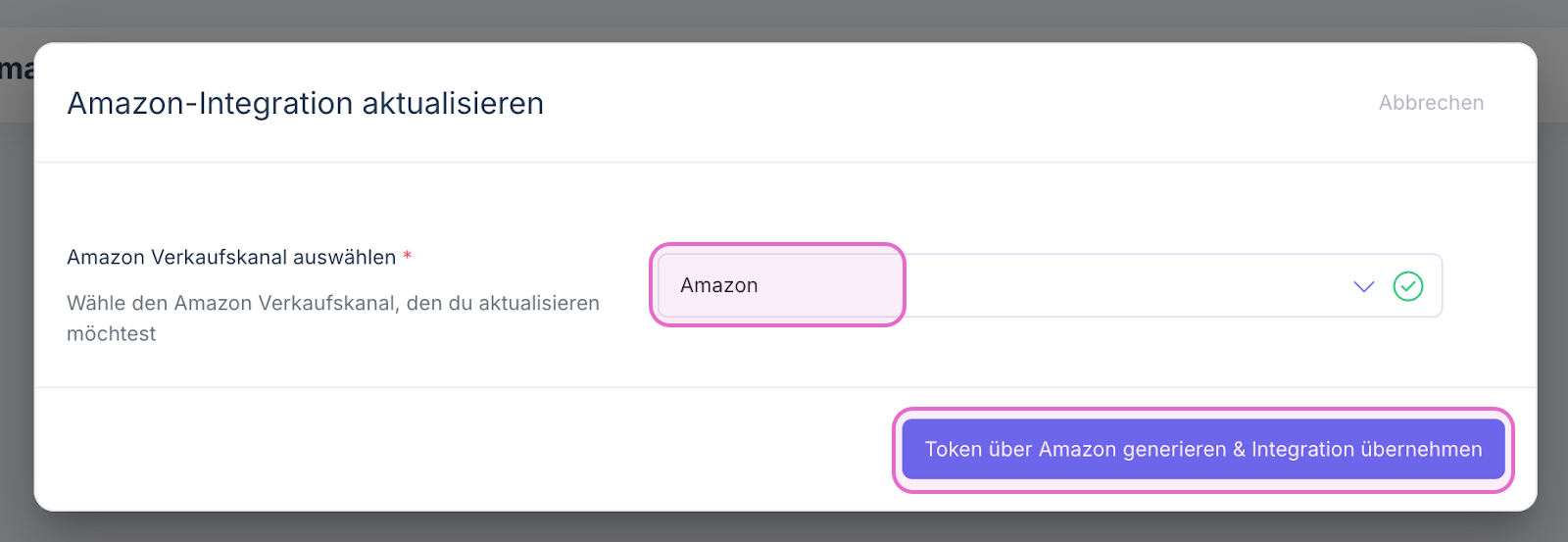Click the red required asterisk
The width and height of the screenshot is (1568, 542).
tap(408, 257)
